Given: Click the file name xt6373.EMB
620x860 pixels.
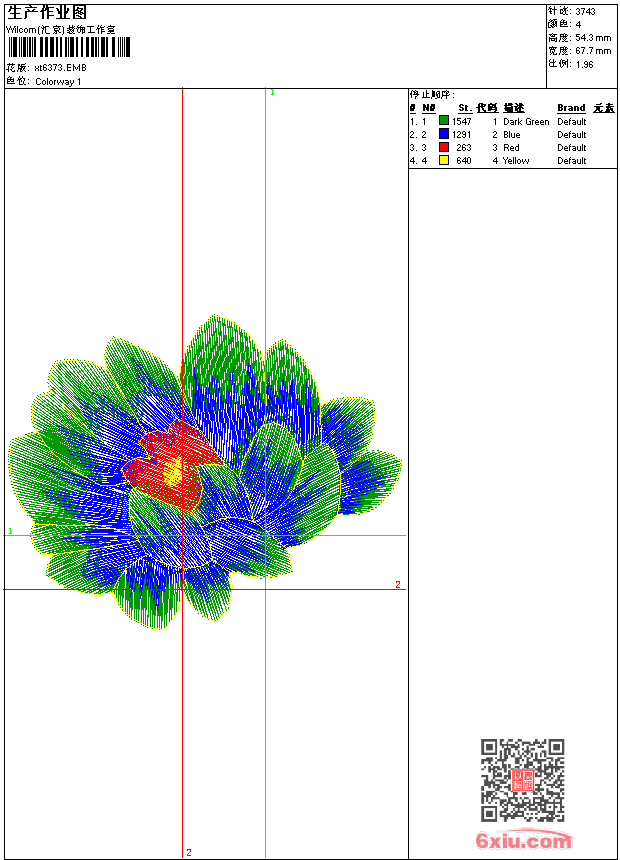Looking at the screenshot, I should click(60, 68).
